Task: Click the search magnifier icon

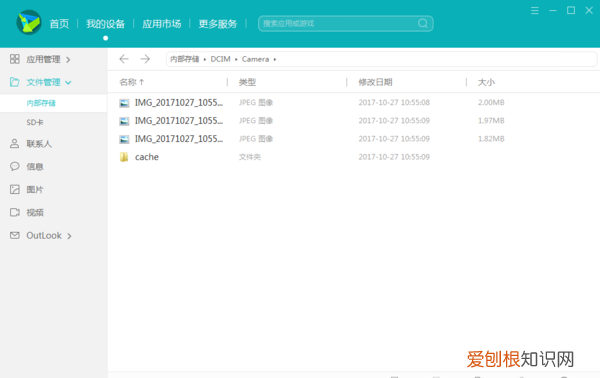Action: tap(422, 23)
